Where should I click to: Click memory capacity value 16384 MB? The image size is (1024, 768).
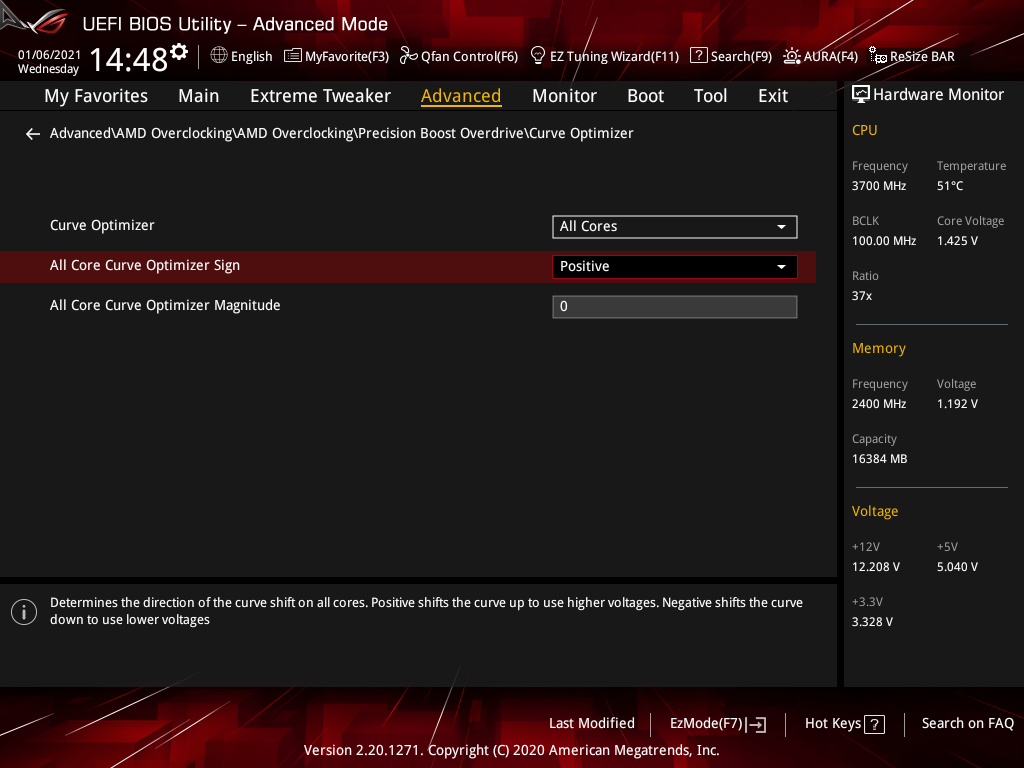tap(879, 459)
